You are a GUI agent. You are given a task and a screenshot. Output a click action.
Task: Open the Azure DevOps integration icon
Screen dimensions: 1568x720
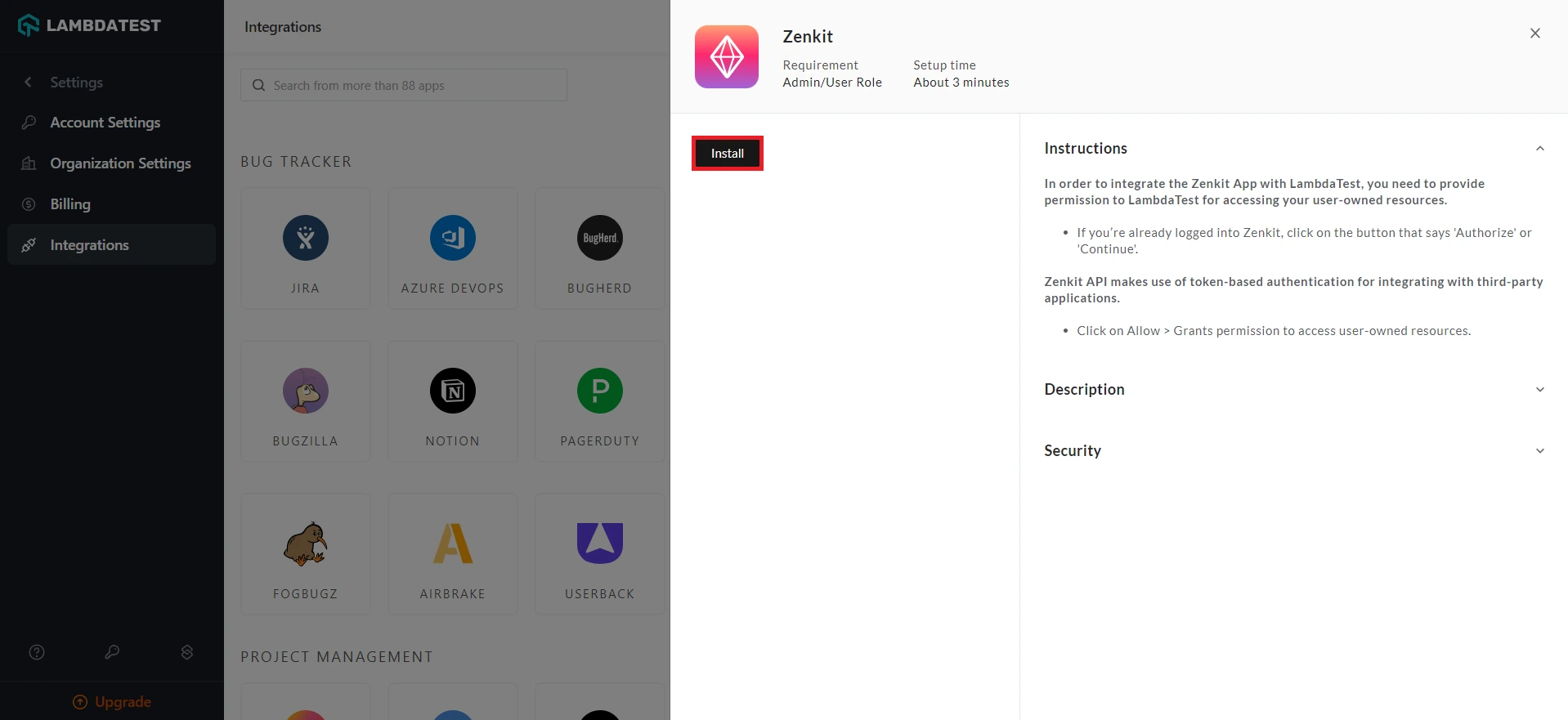[x=452, y=238]
